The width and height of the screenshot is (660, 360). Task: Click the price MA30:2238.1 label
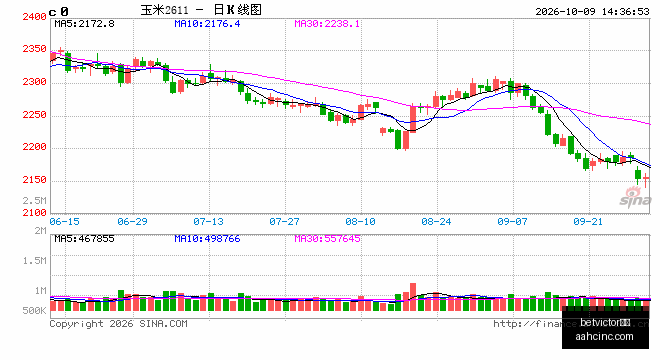point(327,24)
